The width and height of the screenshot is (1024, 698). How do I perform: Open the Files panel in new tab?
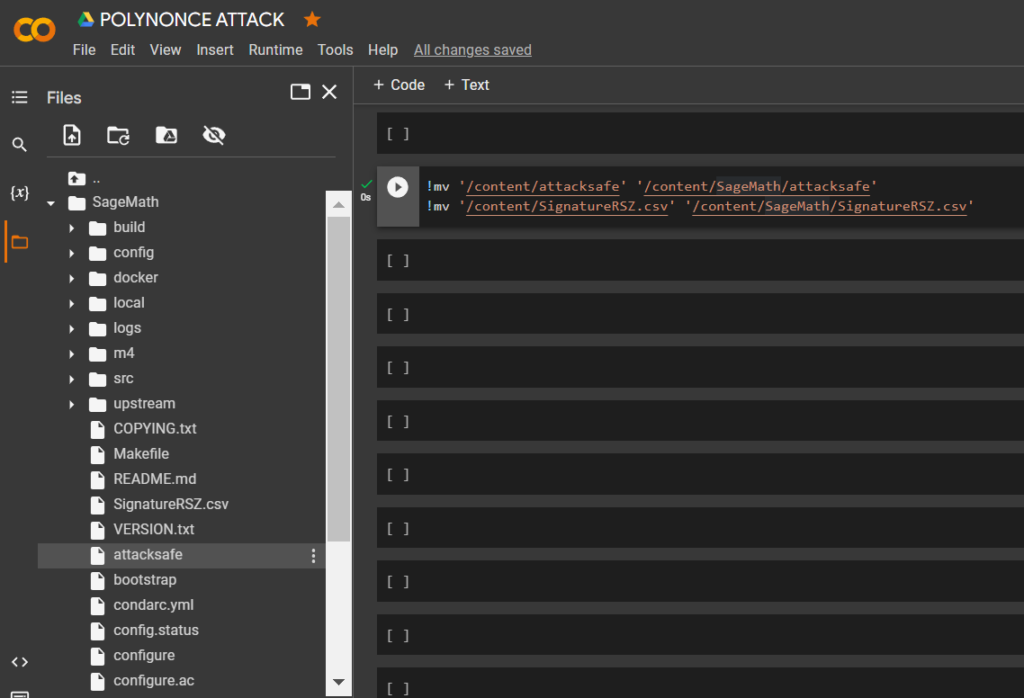coord(300,92)
